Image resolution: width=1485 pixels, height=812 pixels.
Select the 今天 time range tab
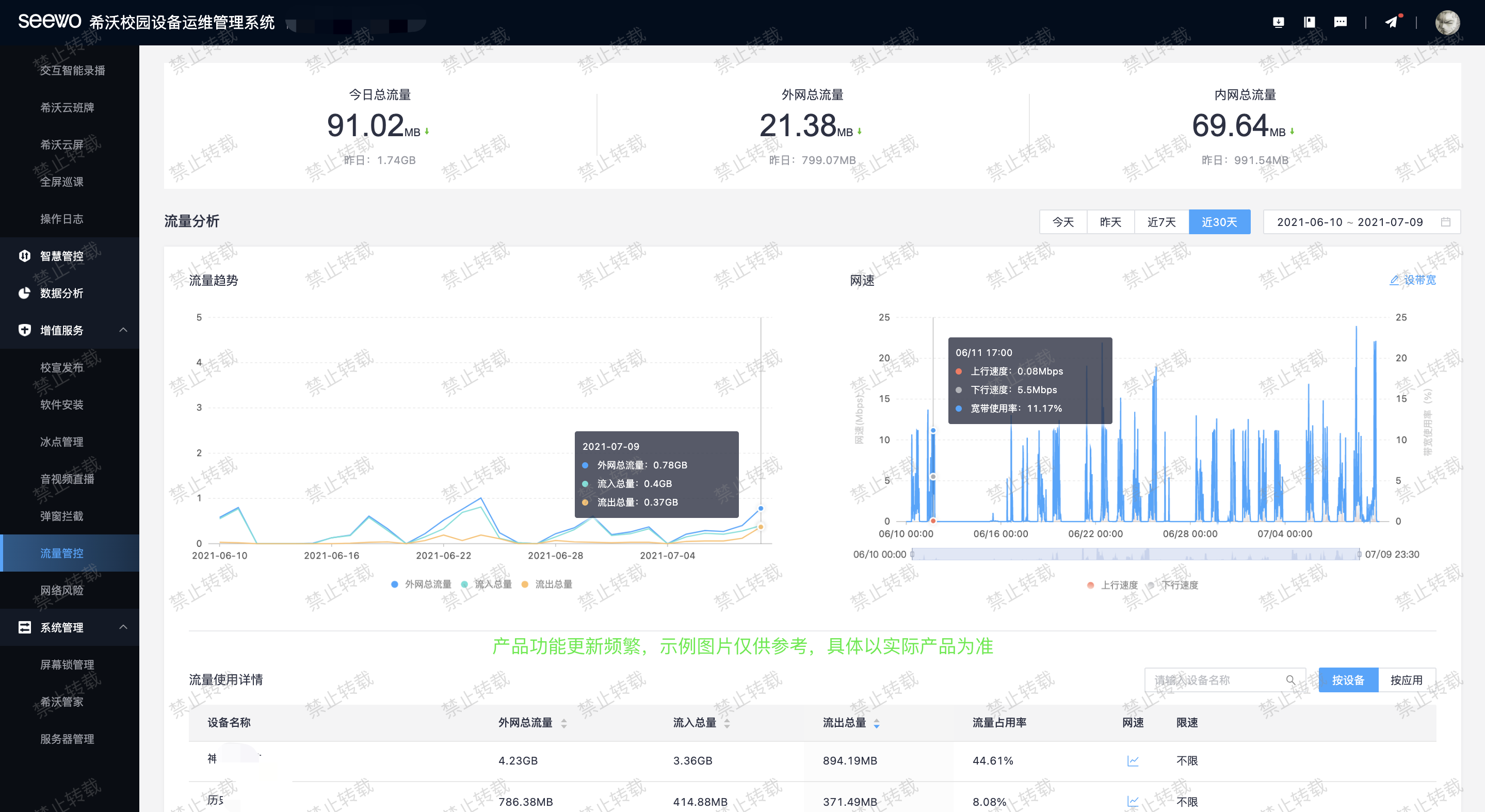pos(1062,222)
